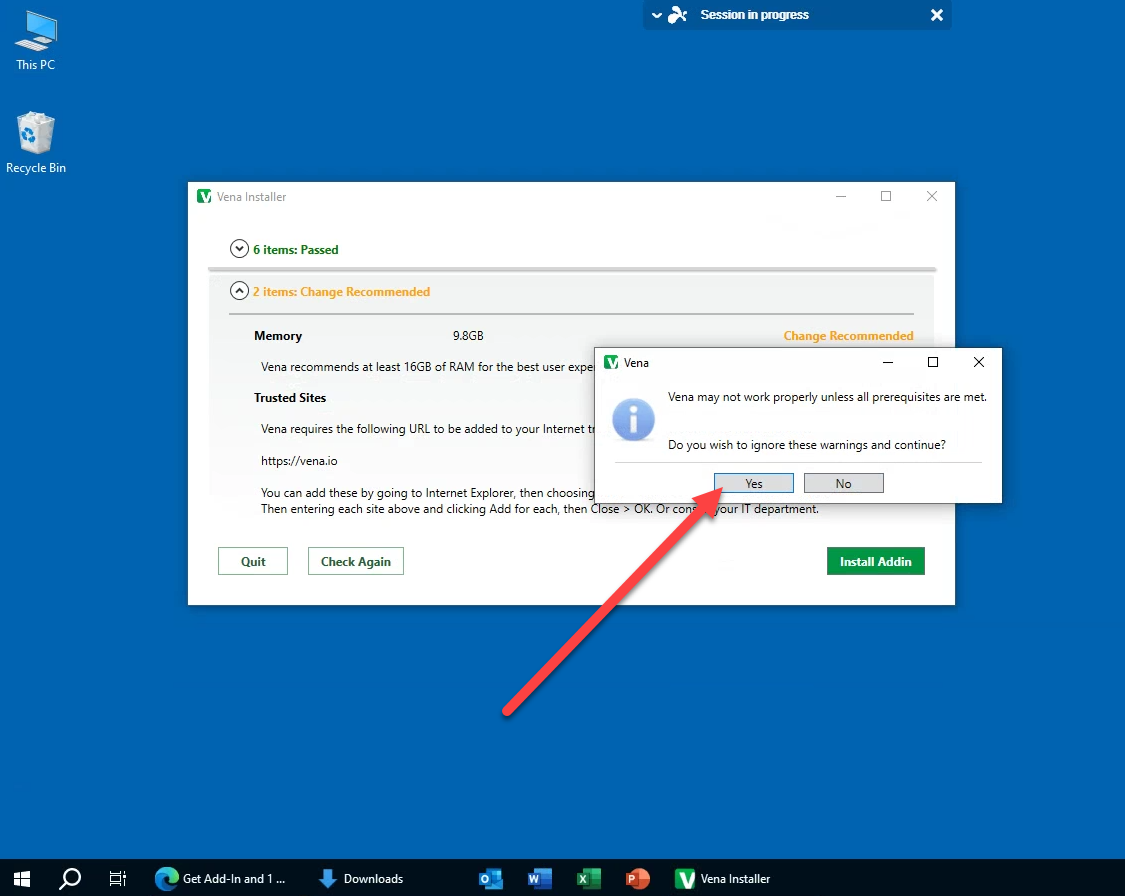1125x896 pixels.
Task: Click Quit in Vena Installer
Action: click(x=253, y=561)
